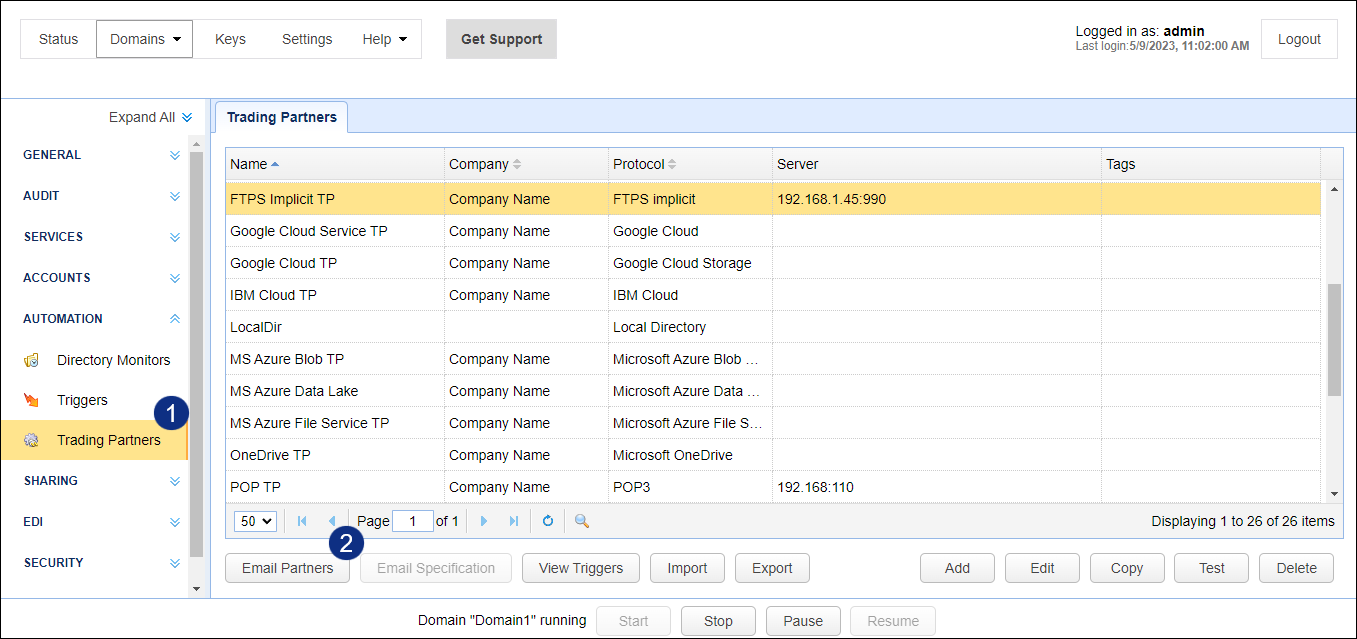
Task: Click the table scrollbar up arrow
Action: 1334,189
